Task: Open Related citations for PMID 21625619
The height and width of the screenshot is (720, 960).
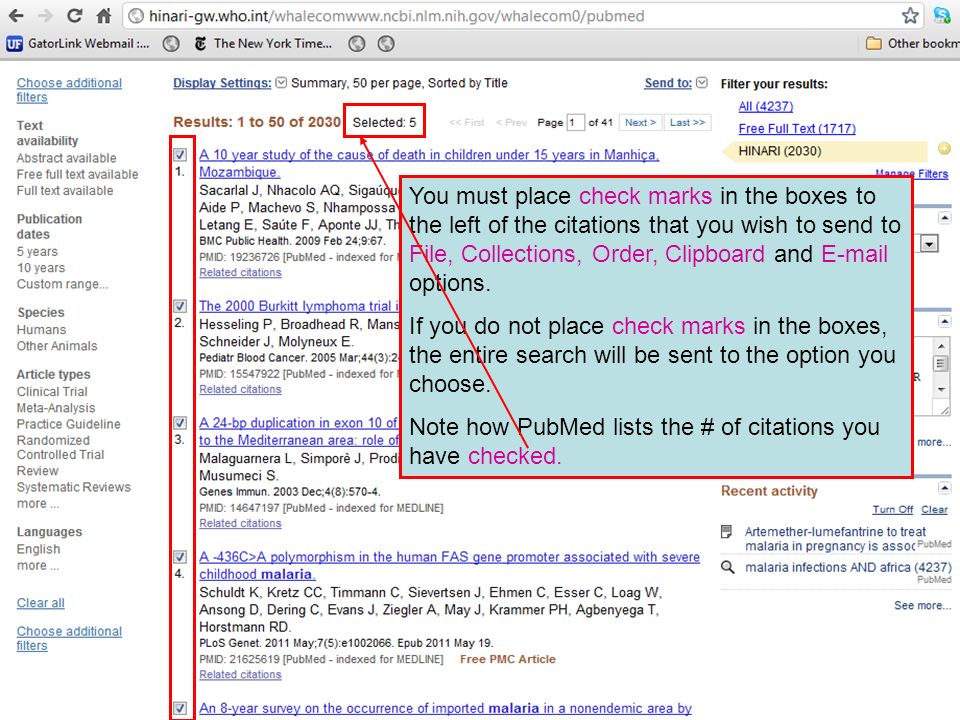Action: click(x=240, y=674)
